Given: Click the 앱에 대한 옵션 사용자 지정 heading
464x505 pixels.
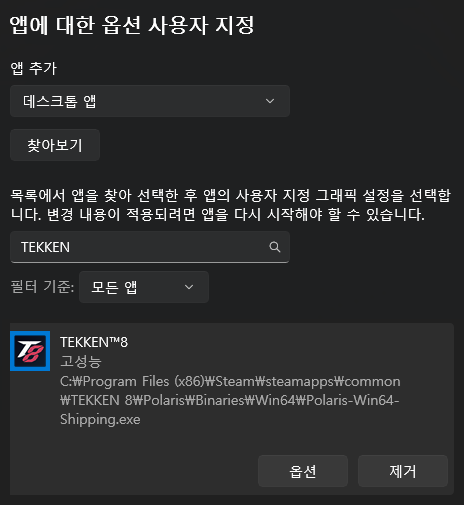Looking at the screenshot, I should click(132, 25).
